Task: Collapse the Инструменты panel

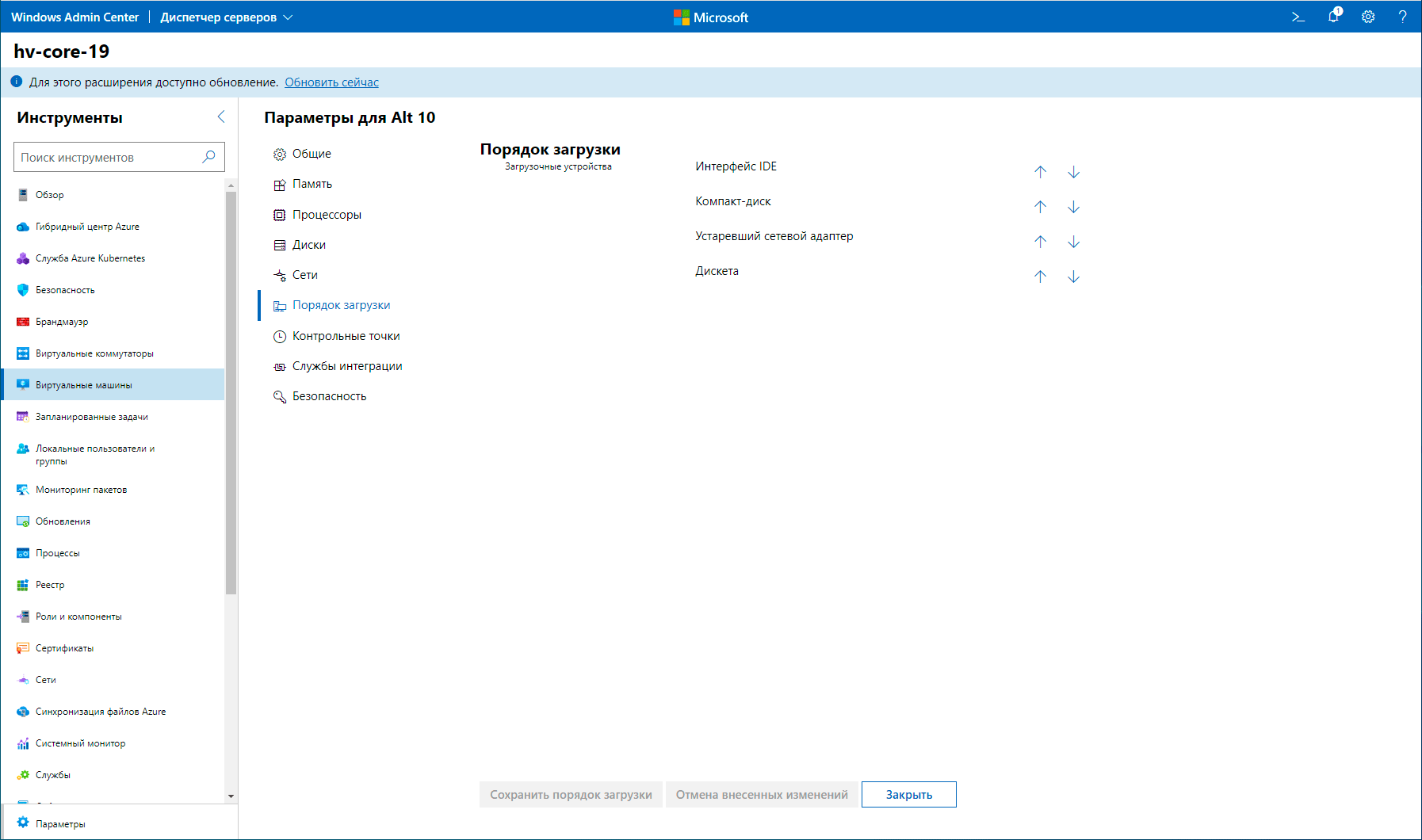Action: click(221, 117)
